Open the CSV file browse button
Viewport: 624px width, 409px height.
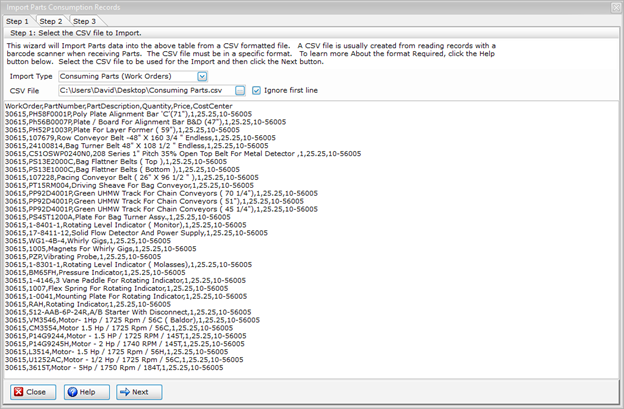tap(240, 91)
